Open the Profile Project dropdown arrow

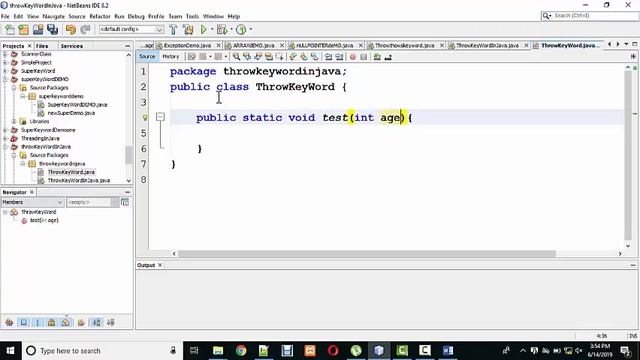(250, 29)
